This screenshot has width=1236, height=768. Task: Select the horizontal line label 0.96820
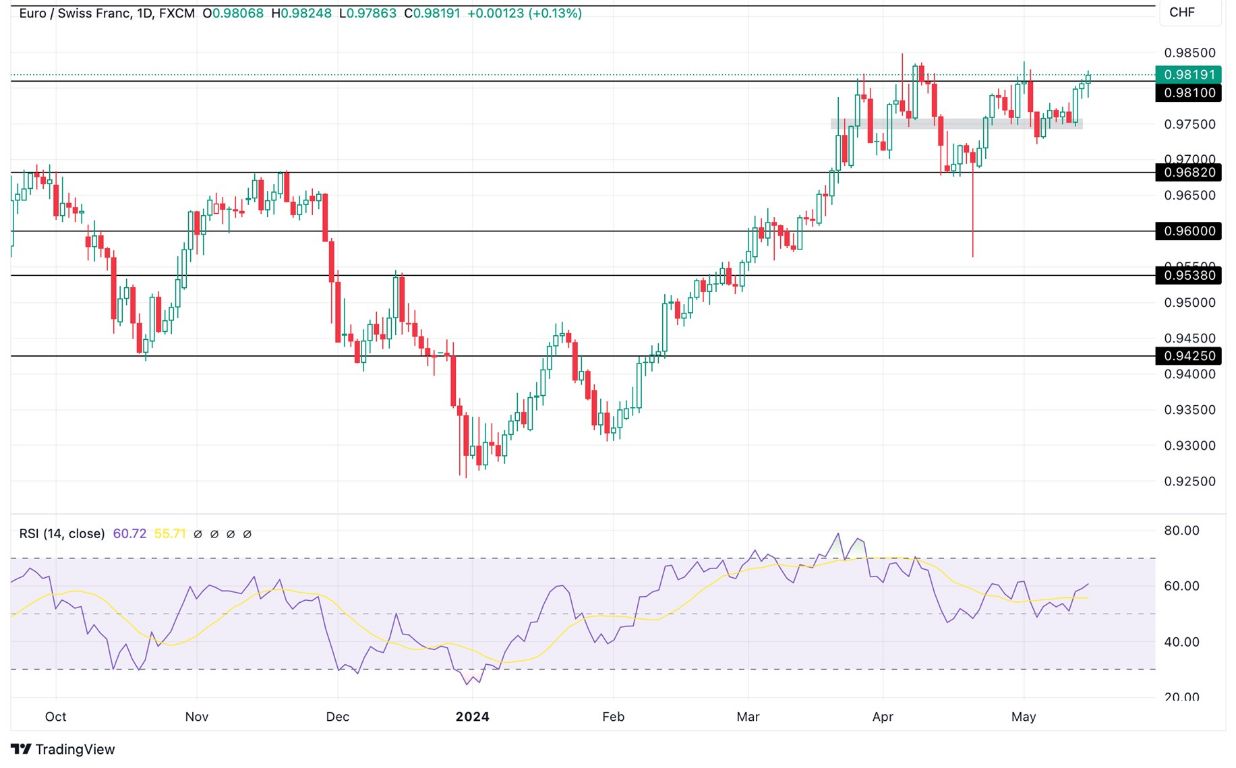coord(1189,172)
